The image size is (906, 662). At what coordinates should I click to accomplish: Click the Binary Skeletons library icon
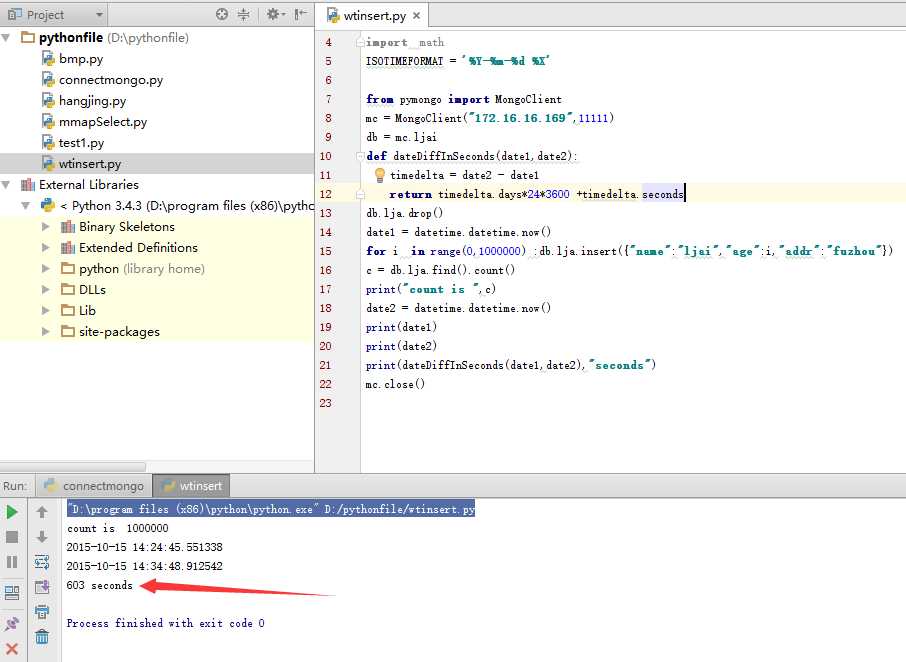pyautogui.click(x=68, y=226)
